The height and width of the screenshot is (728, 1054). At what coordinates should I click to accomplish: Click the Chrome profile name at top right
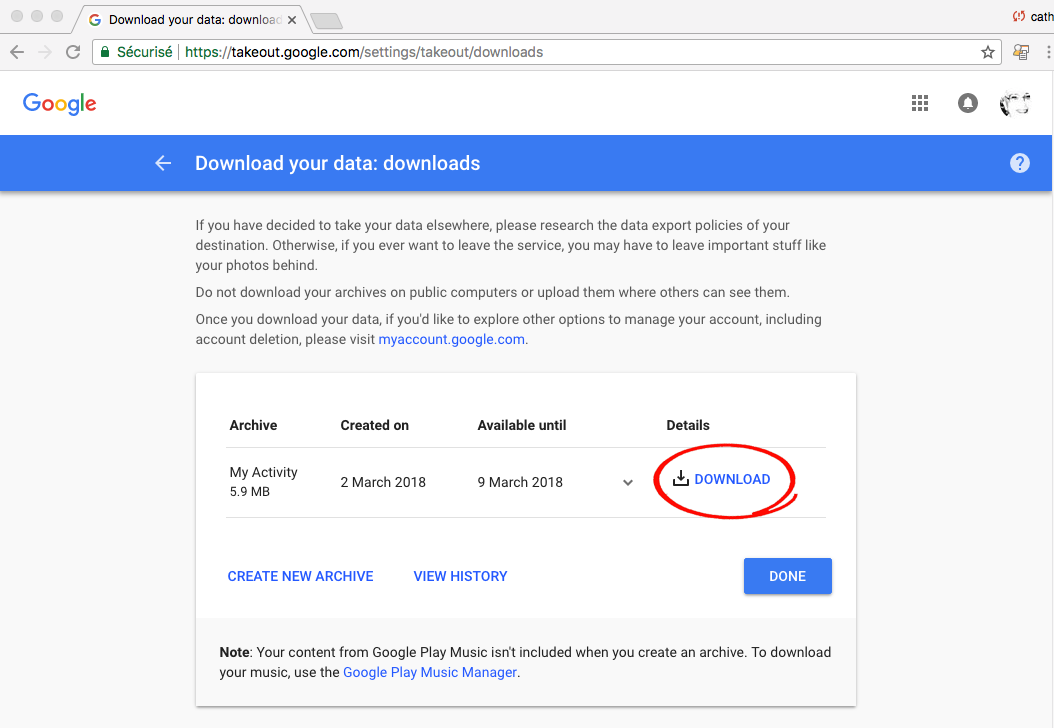tap(1041, 16)
